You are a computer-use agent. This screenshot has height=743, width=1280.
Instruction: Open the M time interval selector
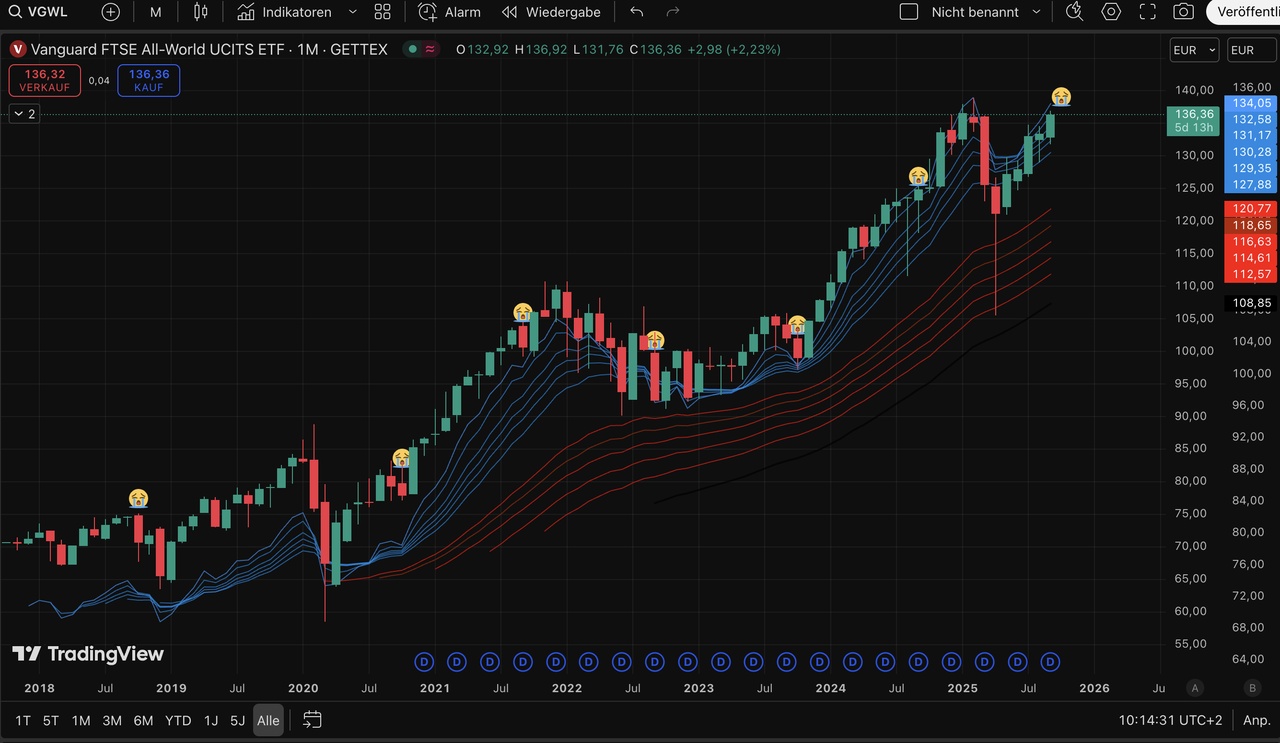tap(156, 12)
